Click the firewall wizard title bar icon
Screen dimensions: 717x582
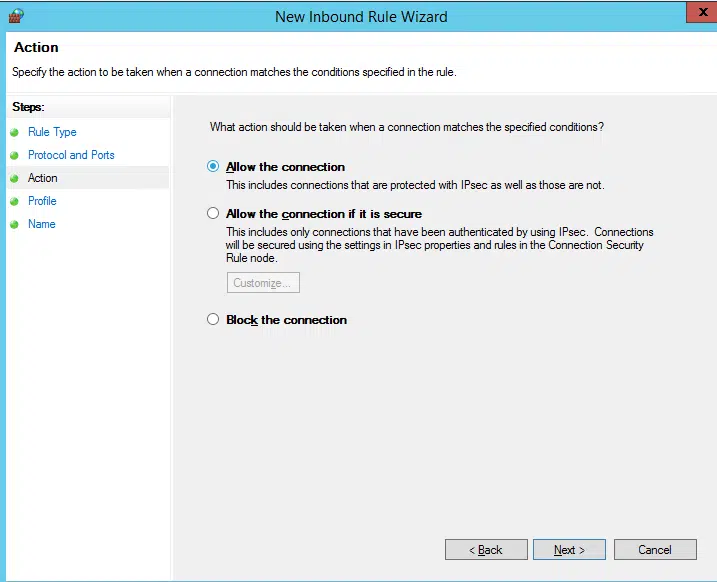(16, 16)
